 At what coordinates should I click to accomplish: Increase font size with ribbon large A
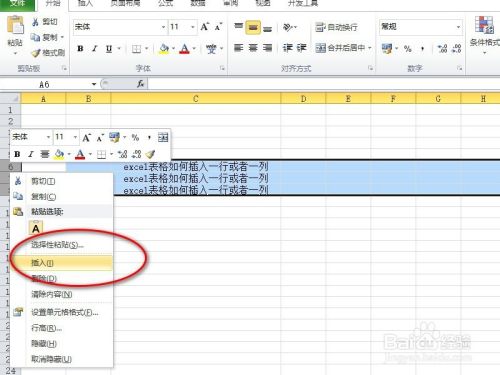(x=205, y=27)
